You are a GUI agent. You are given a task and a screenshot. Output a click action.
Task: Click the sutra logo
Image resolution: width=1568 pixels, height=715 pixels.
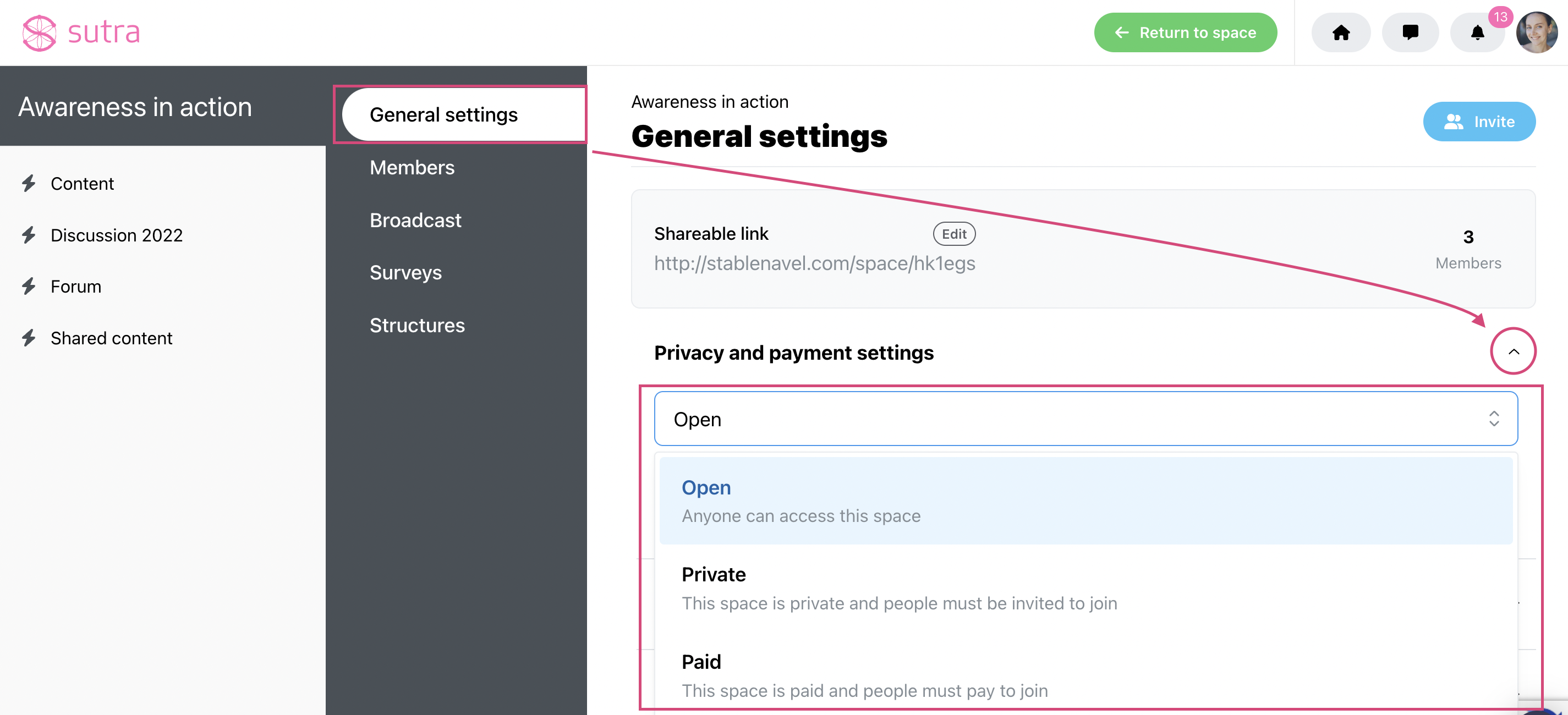[81, 32]
